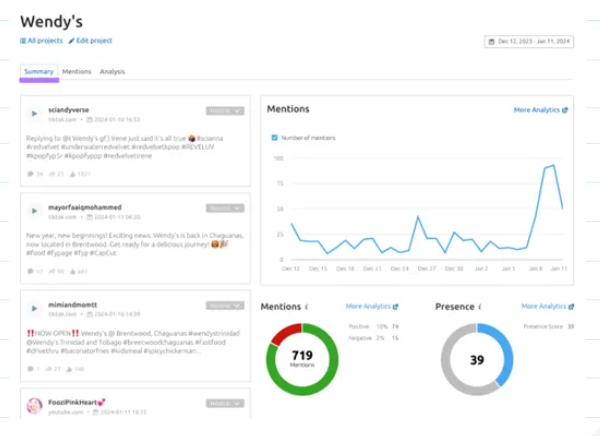Switch to the Analysis tab
Screen dimensions: 600x436
(x=112, y=72)
